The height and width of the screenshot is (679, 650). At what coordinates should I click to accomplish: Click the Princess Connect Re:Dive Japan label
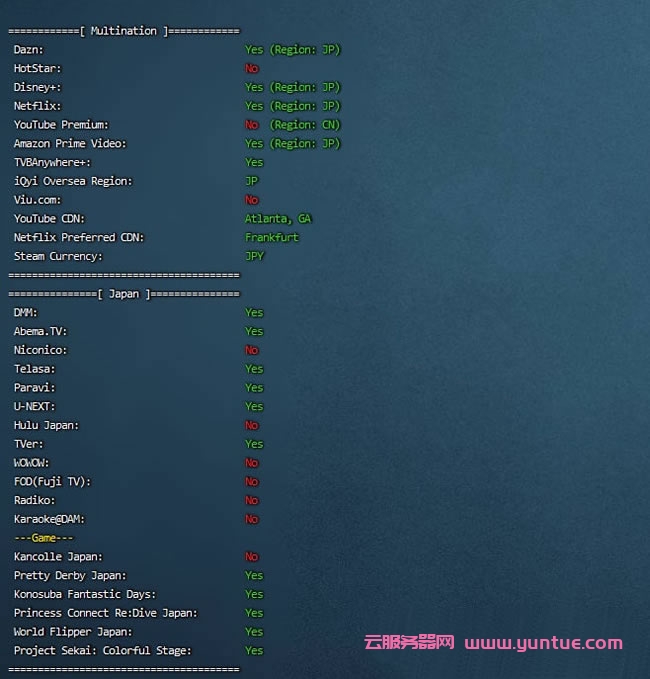[x=106, y=613]
